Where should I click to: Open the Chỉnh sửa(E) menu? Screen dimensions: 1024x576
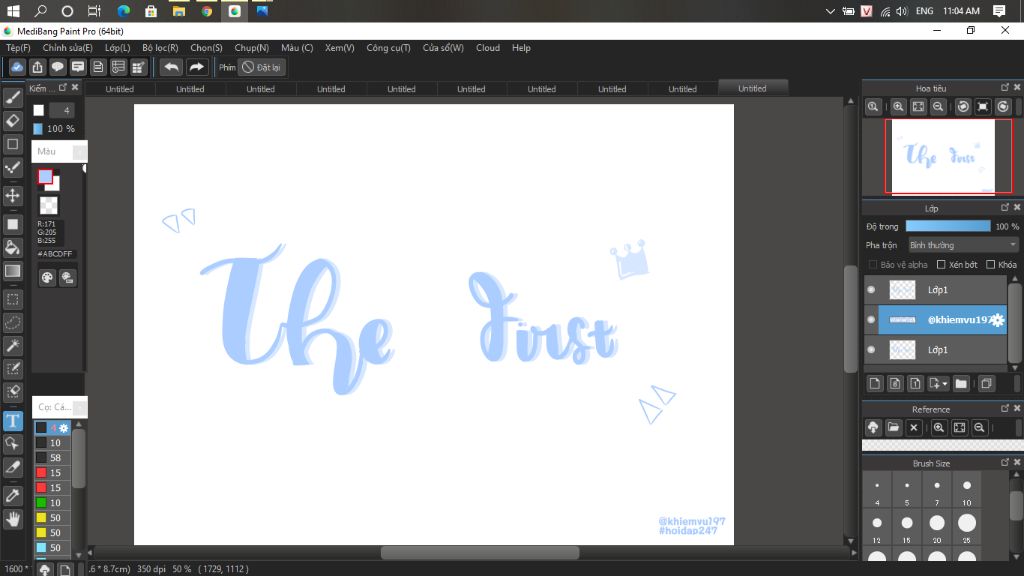pyautogui.click(x=67, y=48)
